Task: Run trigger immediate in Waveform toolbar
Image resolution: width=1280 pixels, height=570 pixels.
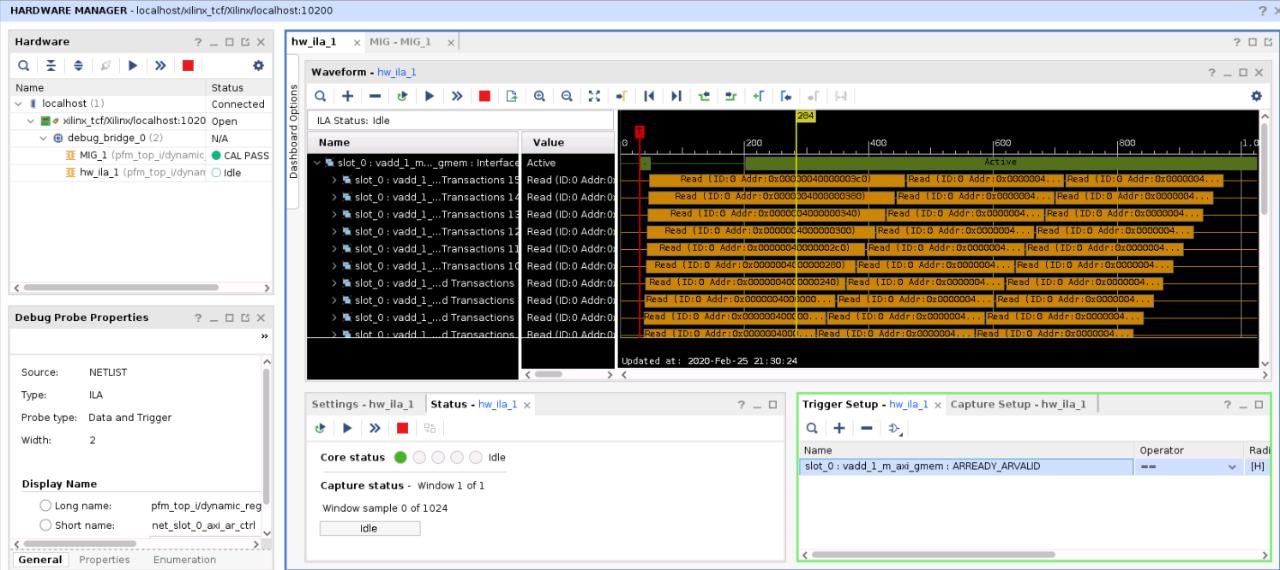Action: point(457,96)
